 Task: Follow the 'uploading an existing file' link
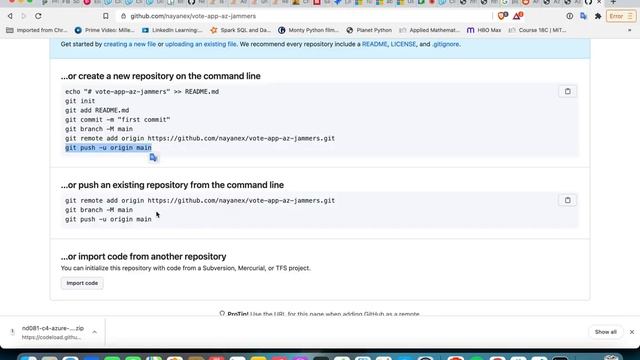point(200,44)
